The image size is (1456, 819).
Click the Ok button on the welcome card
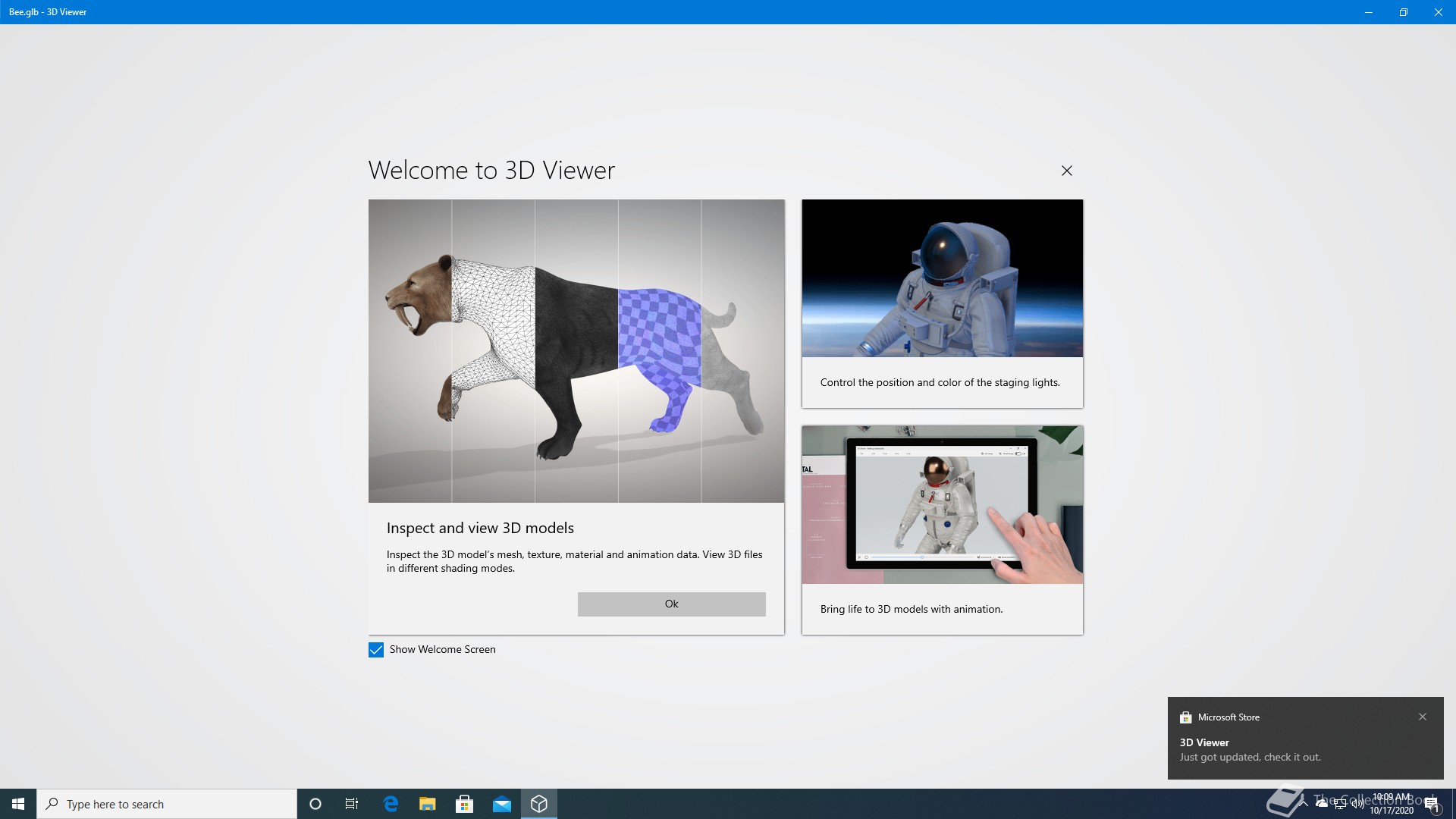[671, 604]
